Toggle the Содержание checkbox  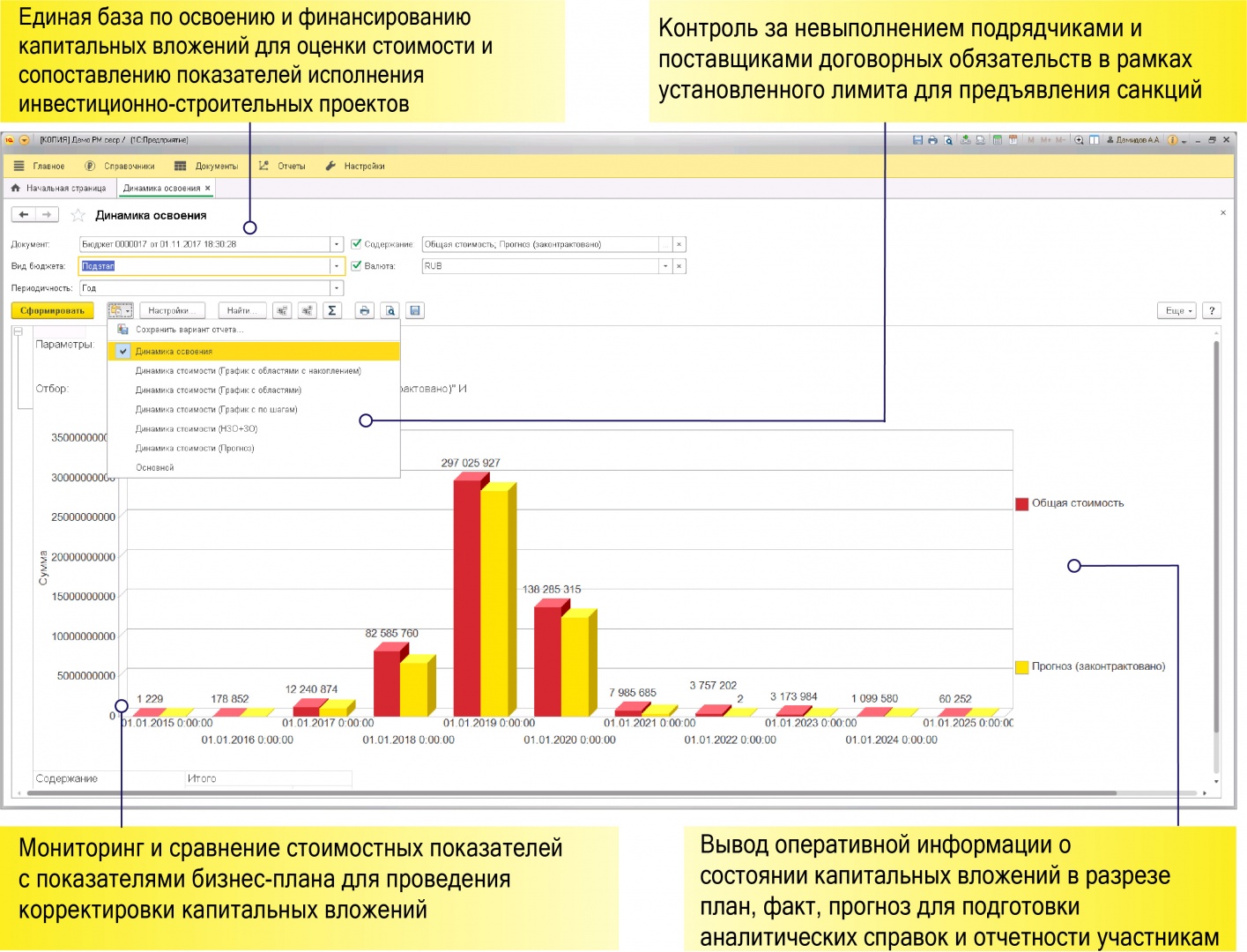356,244
